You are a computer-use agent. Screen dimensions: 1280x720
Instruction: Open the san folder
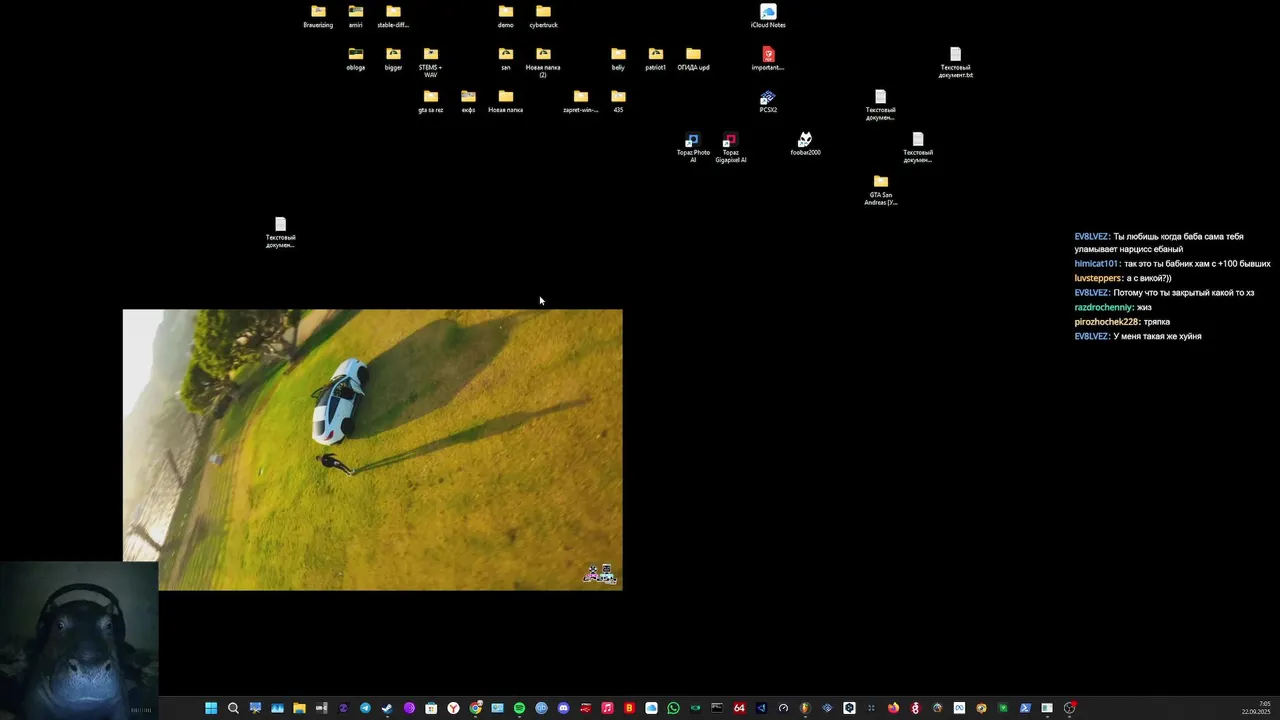pos(506,58)
